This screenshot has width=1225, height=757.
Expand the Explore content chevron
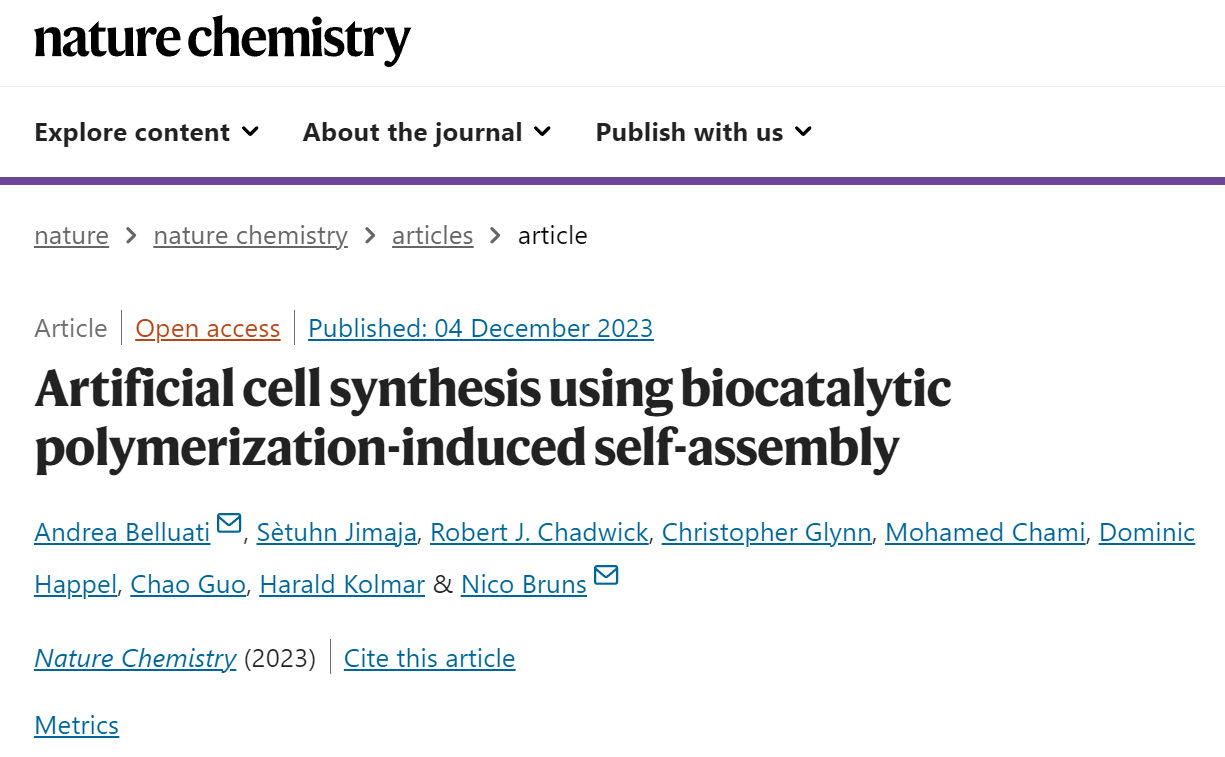click(251, 131)
